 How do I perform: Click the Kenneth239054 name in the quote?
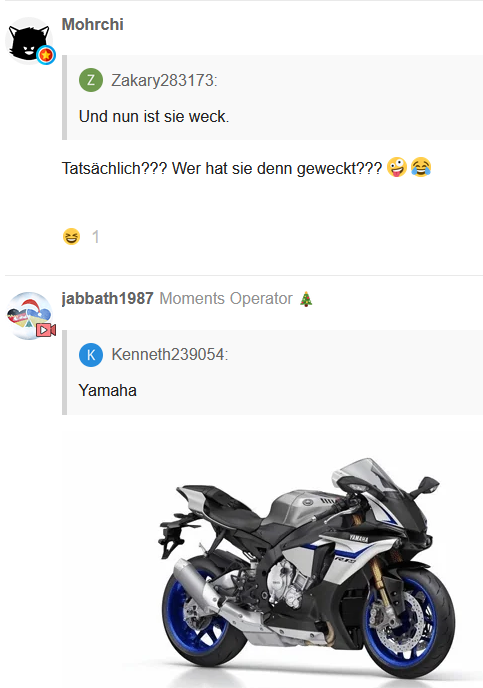click(170, 355)
